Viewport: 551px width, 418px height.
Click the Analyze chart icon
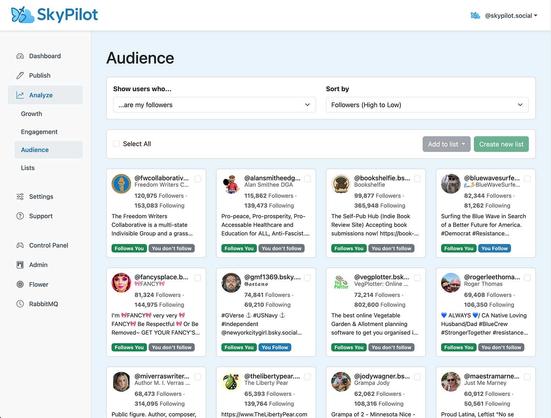click(20, 95)
